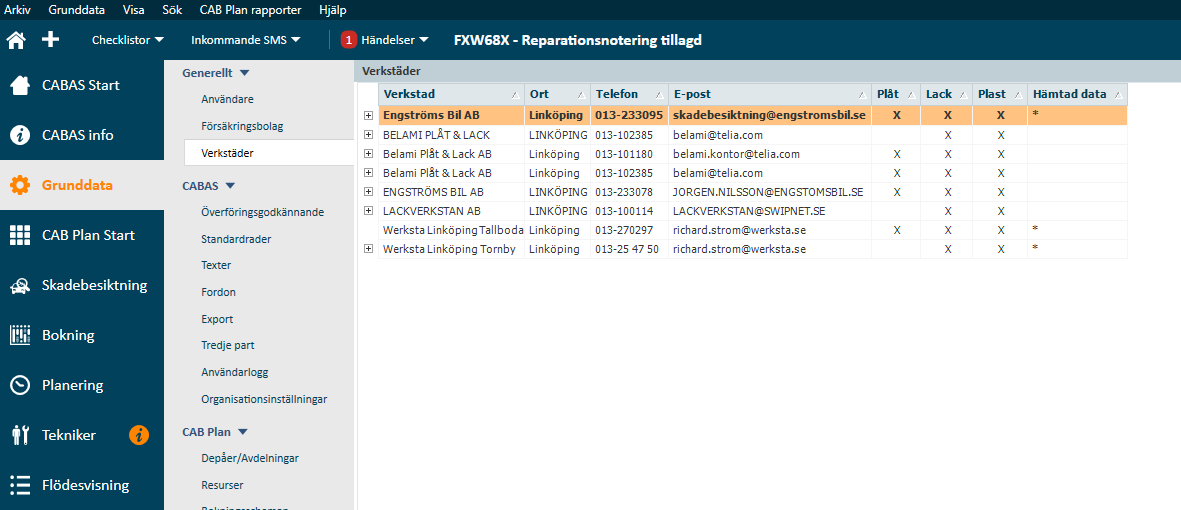This screenshot has width=1181, height=510.
Task: Click the plus icon to add new
Action: (50, 40)
